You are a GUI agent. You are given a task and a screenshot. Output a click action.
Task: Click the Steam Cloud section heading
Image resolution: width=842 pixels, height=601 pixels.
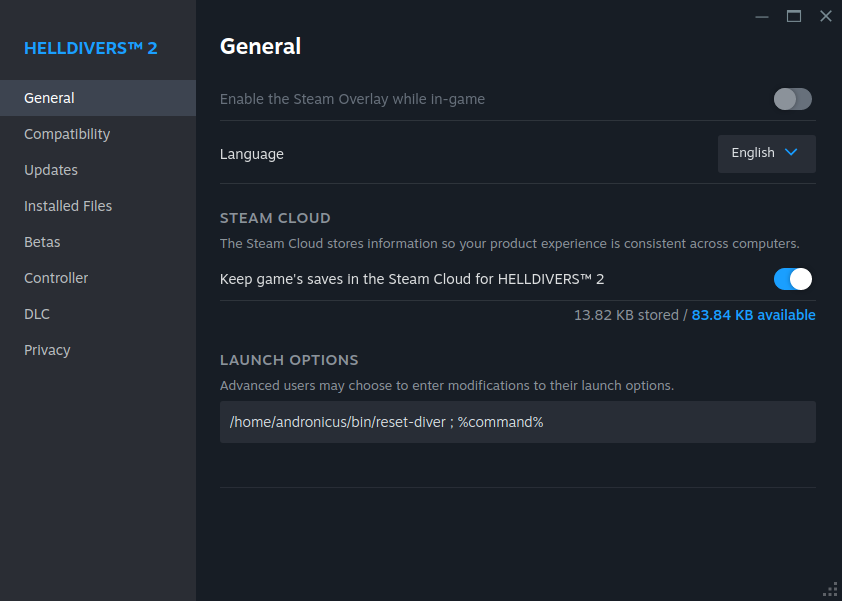275,217
